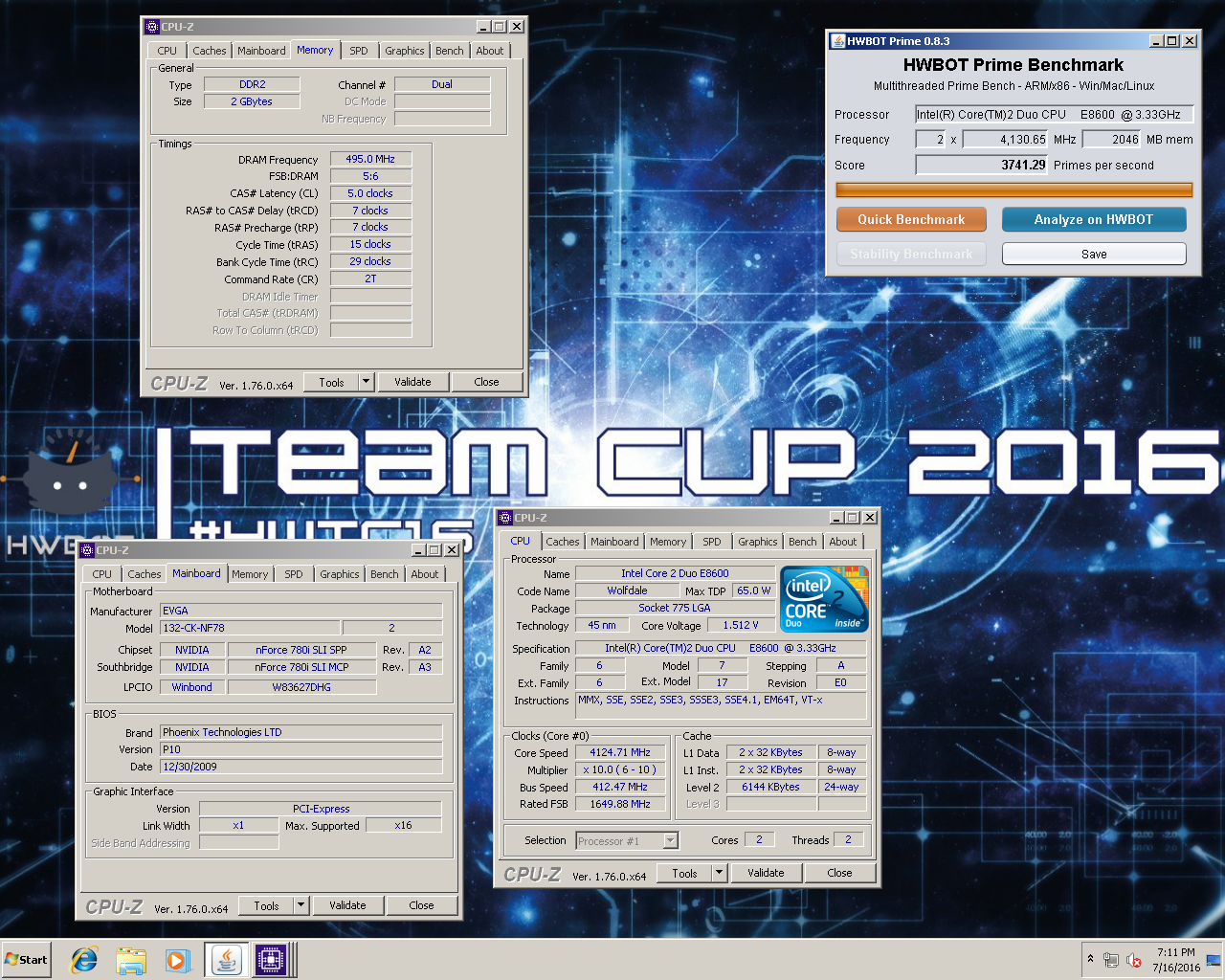1225x980 pixels.
Task: Open Graphics tab in the Mainboard CPU-Z window
Action: pos(340,574)
